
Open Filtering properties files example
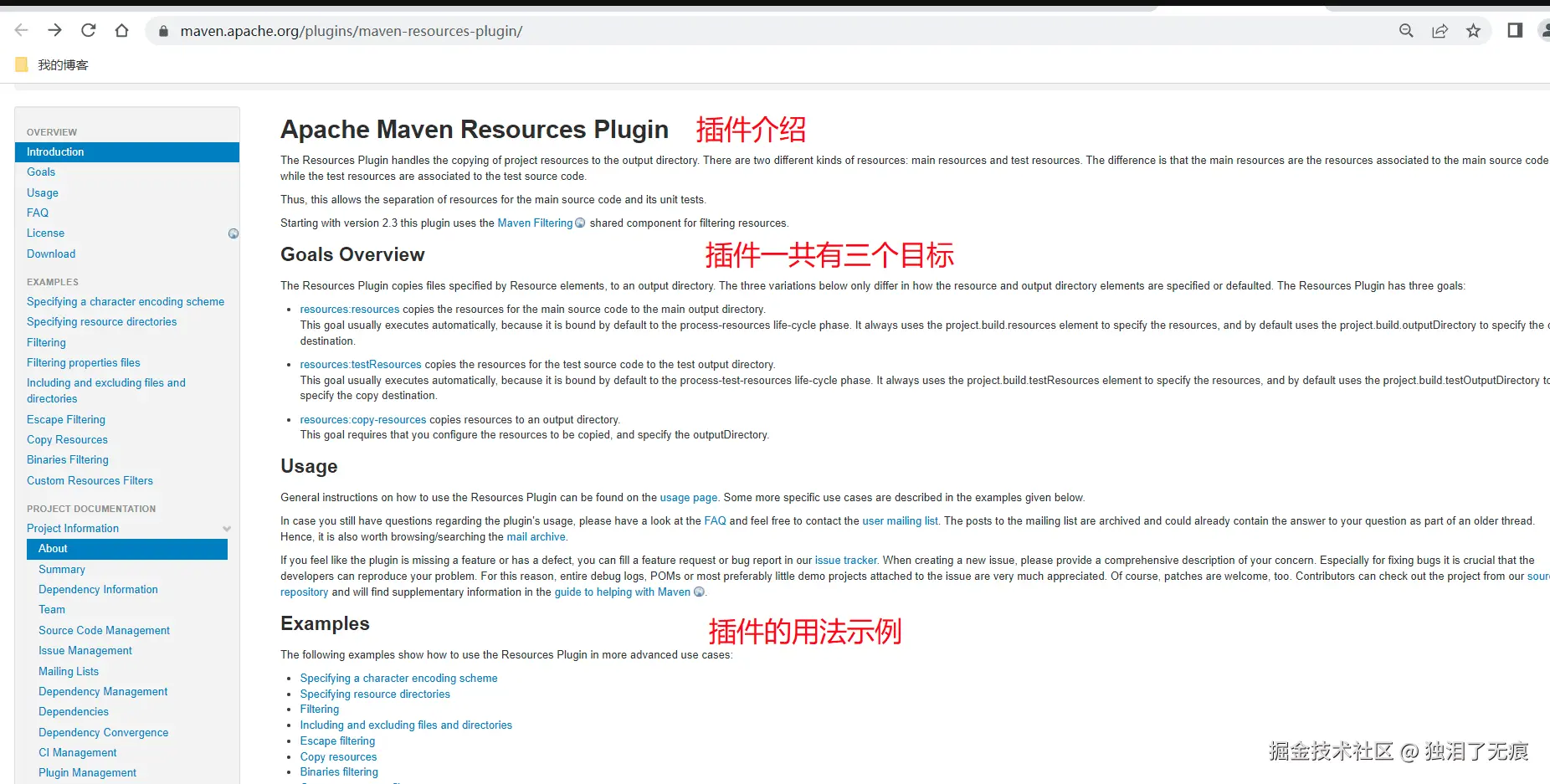point(84,363)
